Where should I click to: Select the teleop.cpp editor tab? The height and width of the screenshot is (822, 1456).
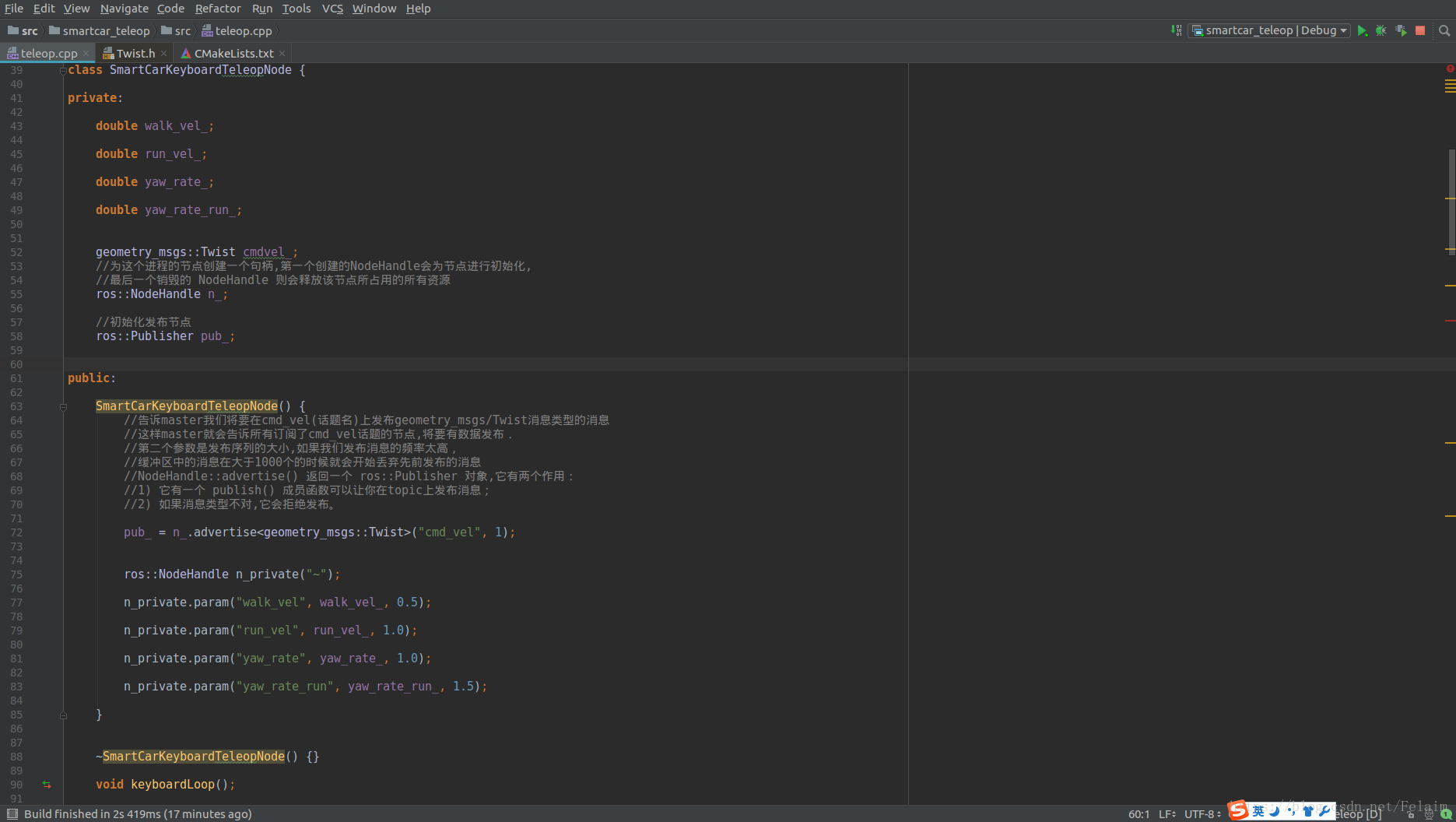click(x=48, y=54)
